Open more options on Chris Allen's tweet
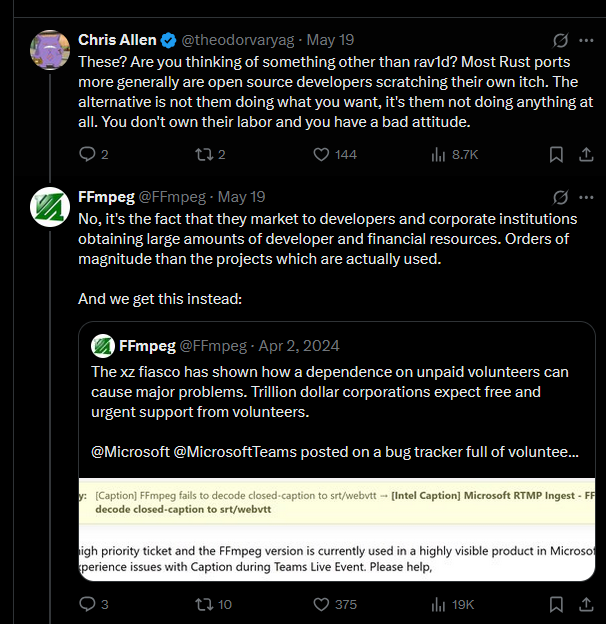 coord(586,40)
